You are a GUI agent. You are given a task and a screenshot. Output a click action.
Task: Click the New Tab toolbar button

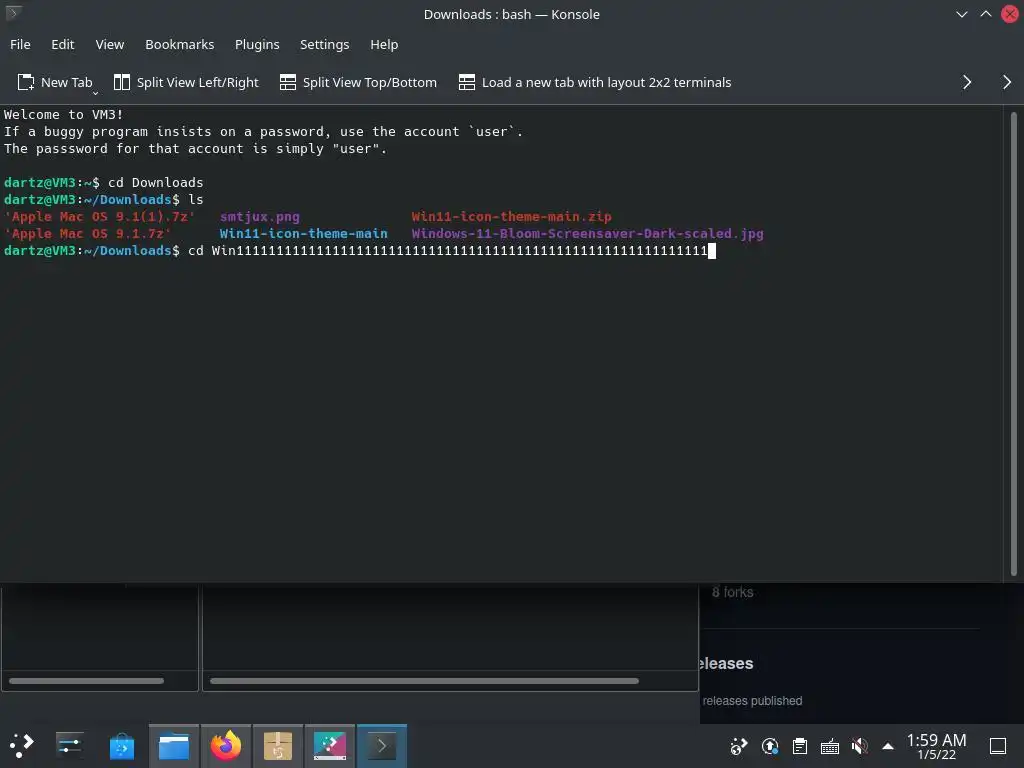[x=54, y=82]
